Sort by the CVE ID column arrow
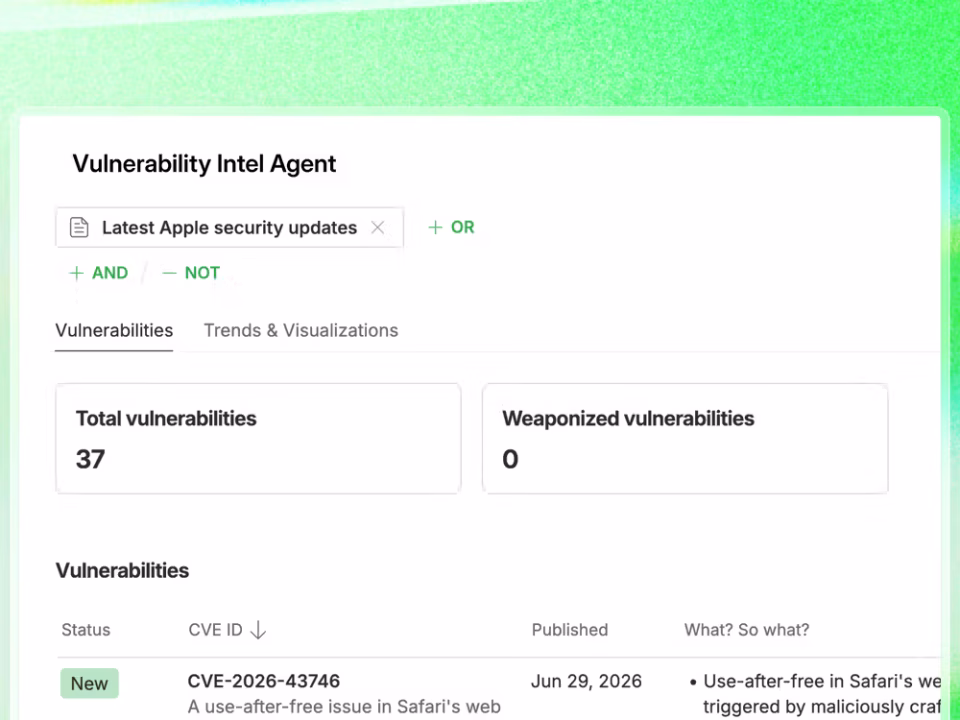Image resolution: width=960 pixels, height=720 pixels. pos(258,630)
